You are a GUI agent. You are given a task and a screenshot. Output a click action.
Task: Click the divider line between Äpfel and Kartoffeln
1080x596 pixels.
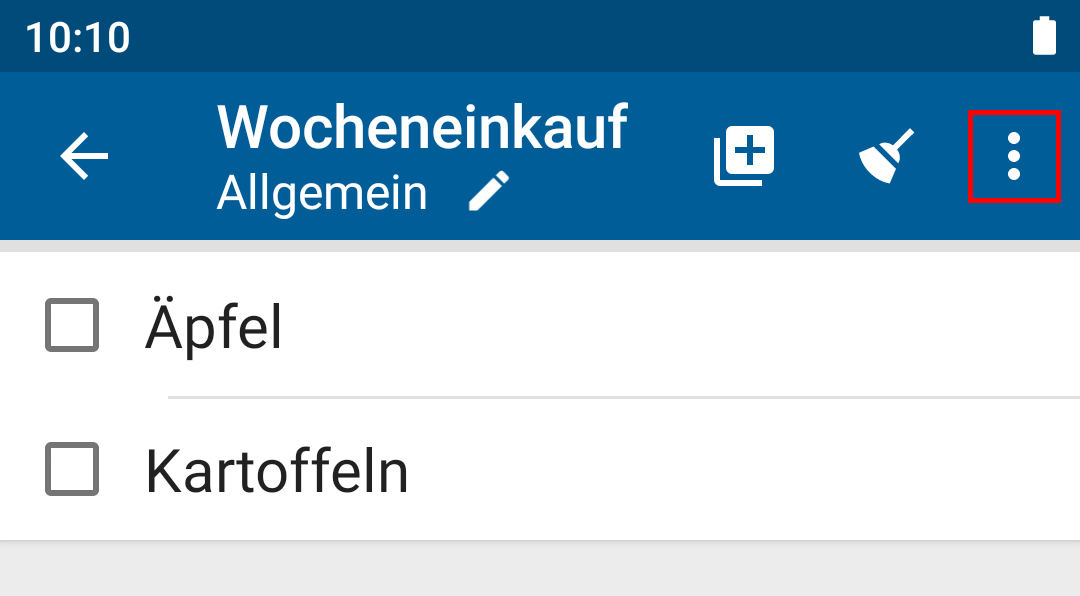(x=624, y=398)
